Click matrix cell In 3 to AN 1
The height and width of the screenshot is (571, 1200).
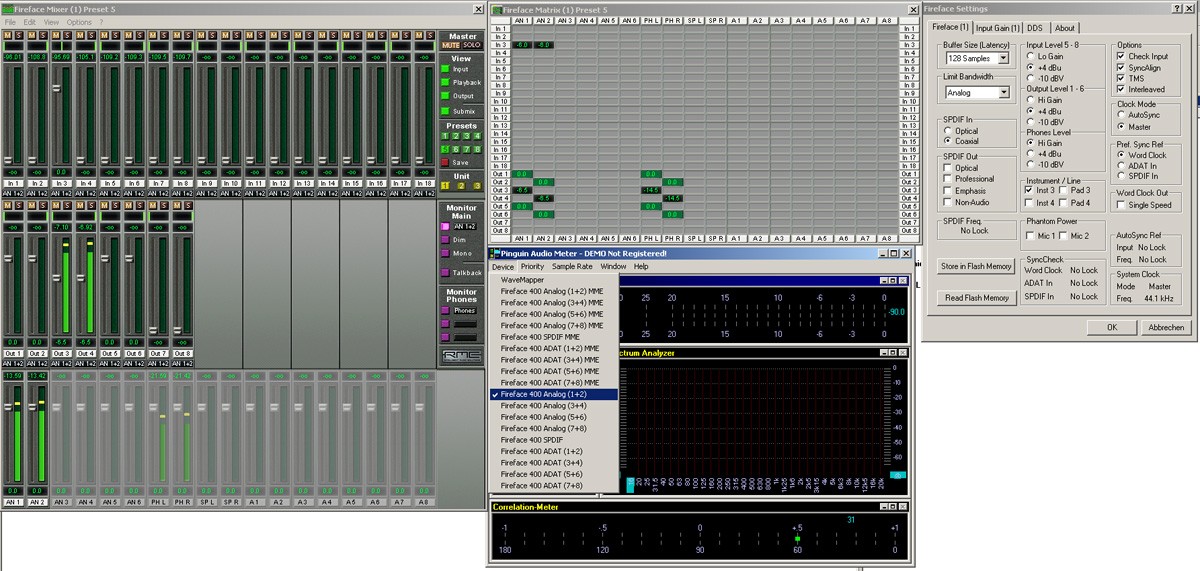pyautogui.click(x=521, y=45)
